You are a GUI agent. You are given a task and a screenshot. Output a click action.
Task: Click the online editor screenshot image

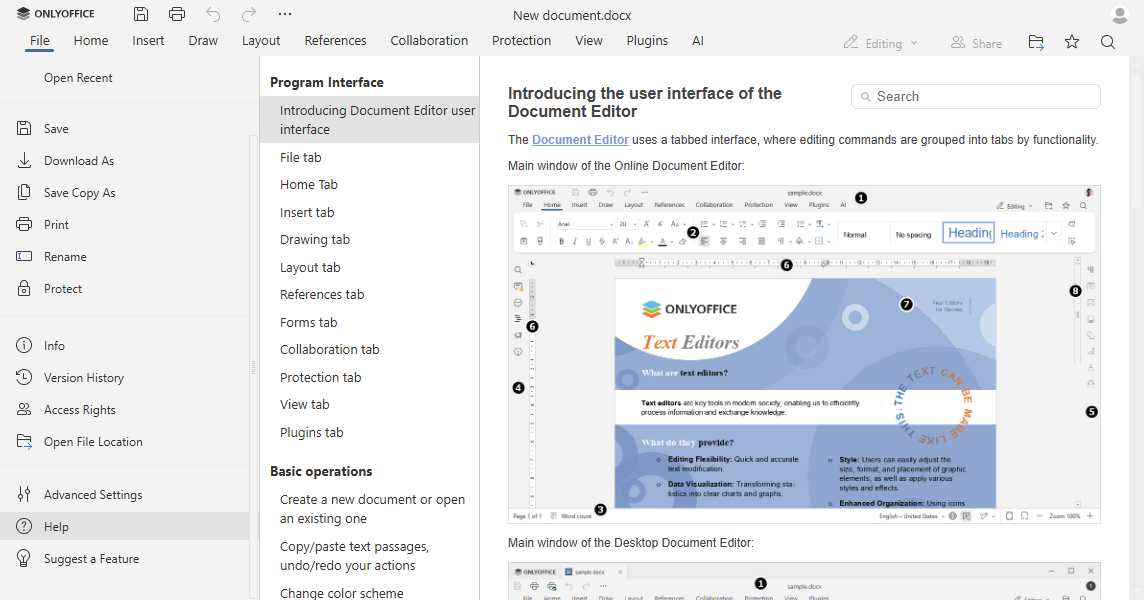pos(804,354)
